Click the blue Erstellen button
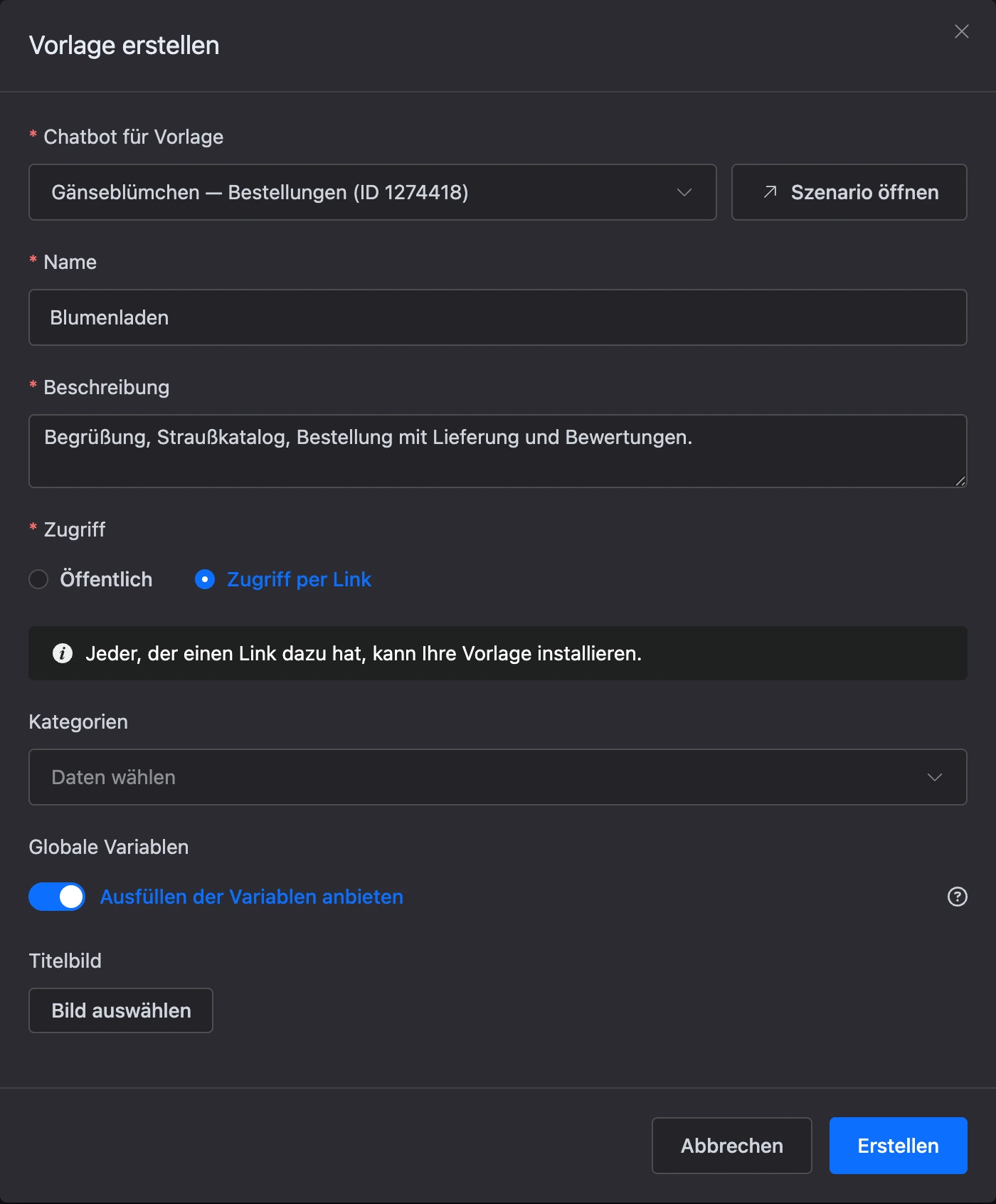This screenshot has height=1204, width=996. (x=898, y=1146)
